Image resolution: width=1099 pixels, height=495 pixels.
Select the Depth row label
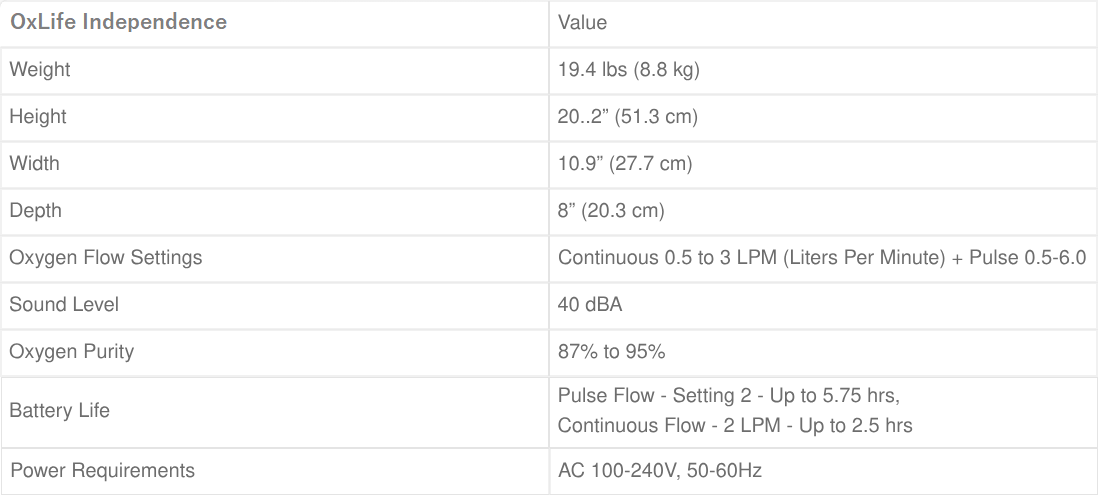(35, 210)
